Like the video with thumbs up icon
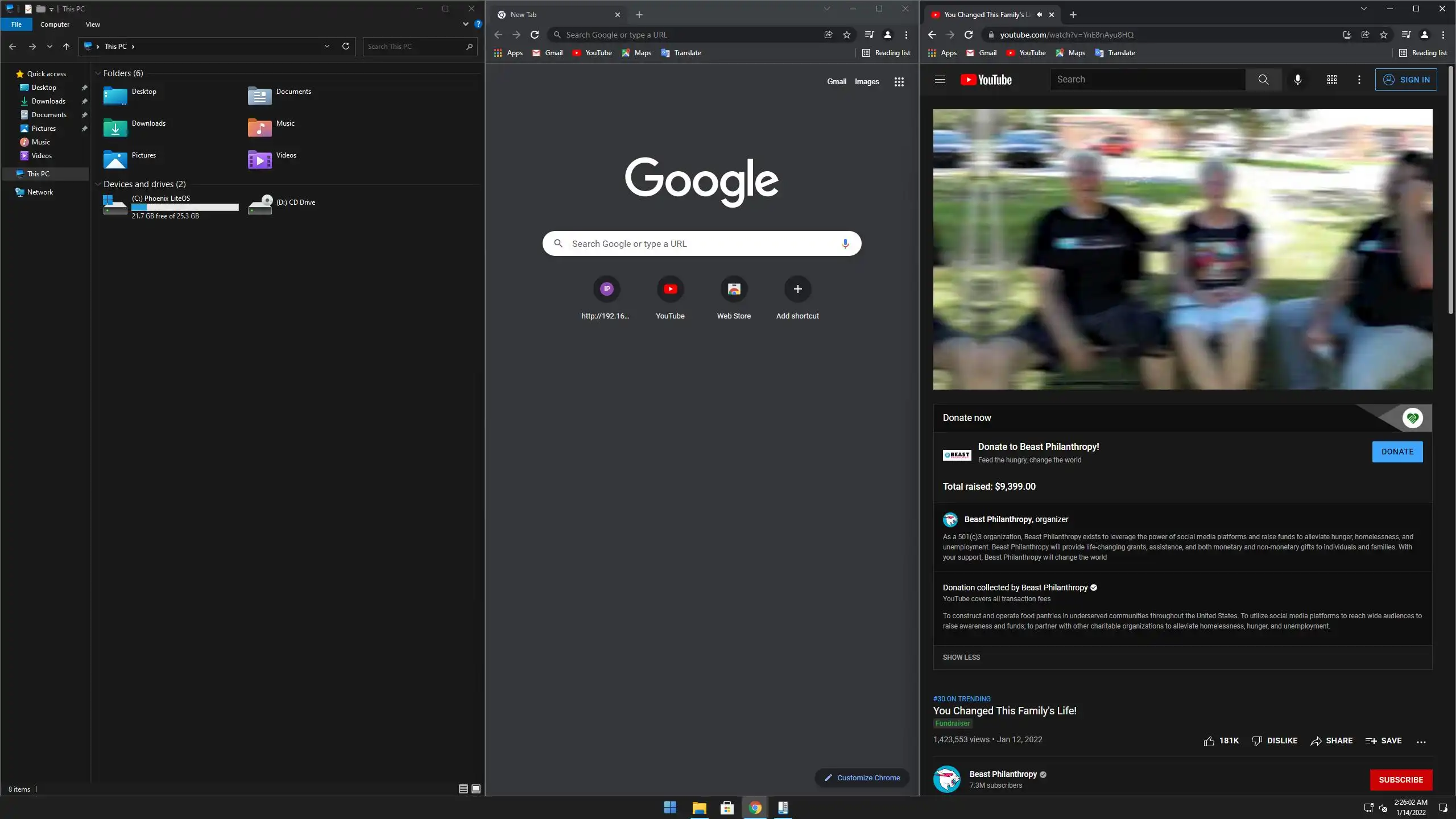The height and width of the screenshot is (819, 1456). 1209,741
